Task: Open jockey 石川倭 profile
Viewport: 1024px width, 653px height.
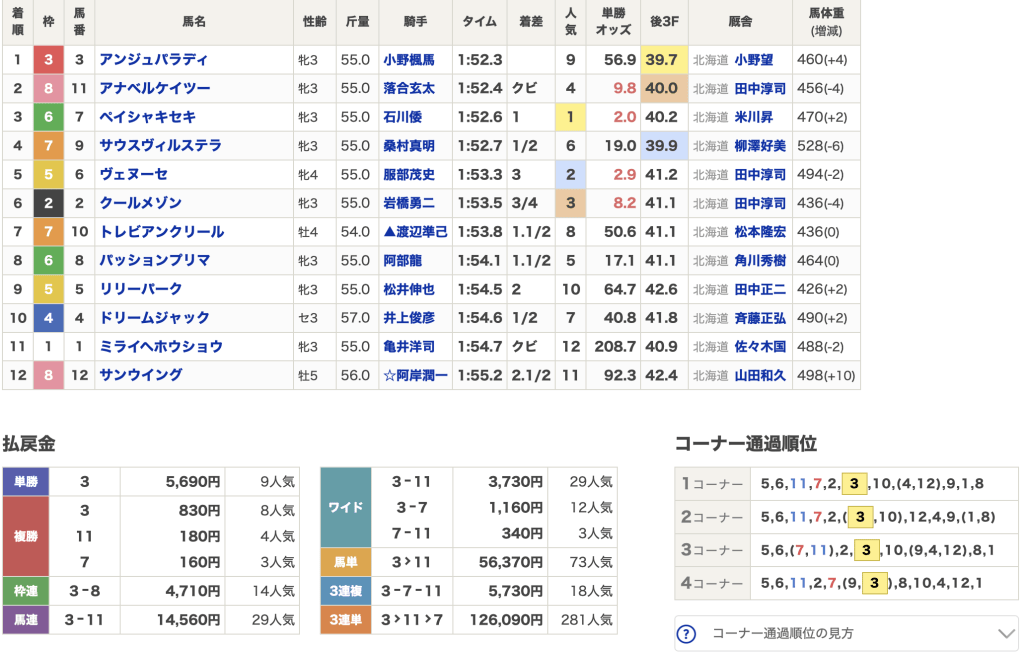Action: tap(402, 118)
